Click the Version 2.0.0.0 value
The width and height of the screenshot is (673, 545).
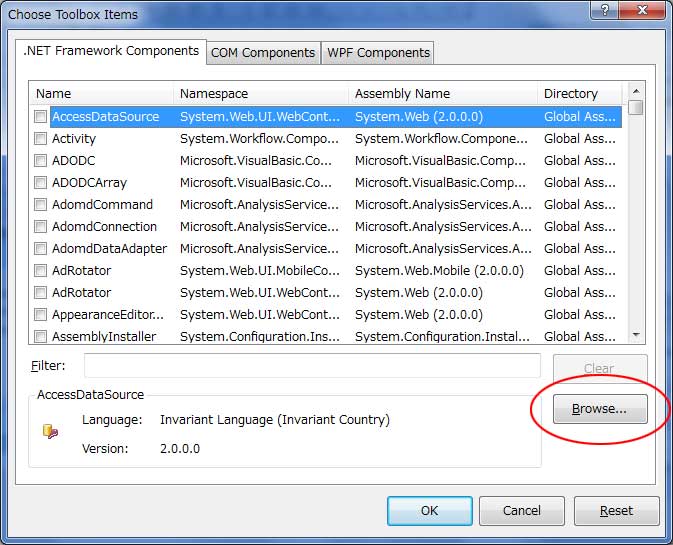pos(180,448)
